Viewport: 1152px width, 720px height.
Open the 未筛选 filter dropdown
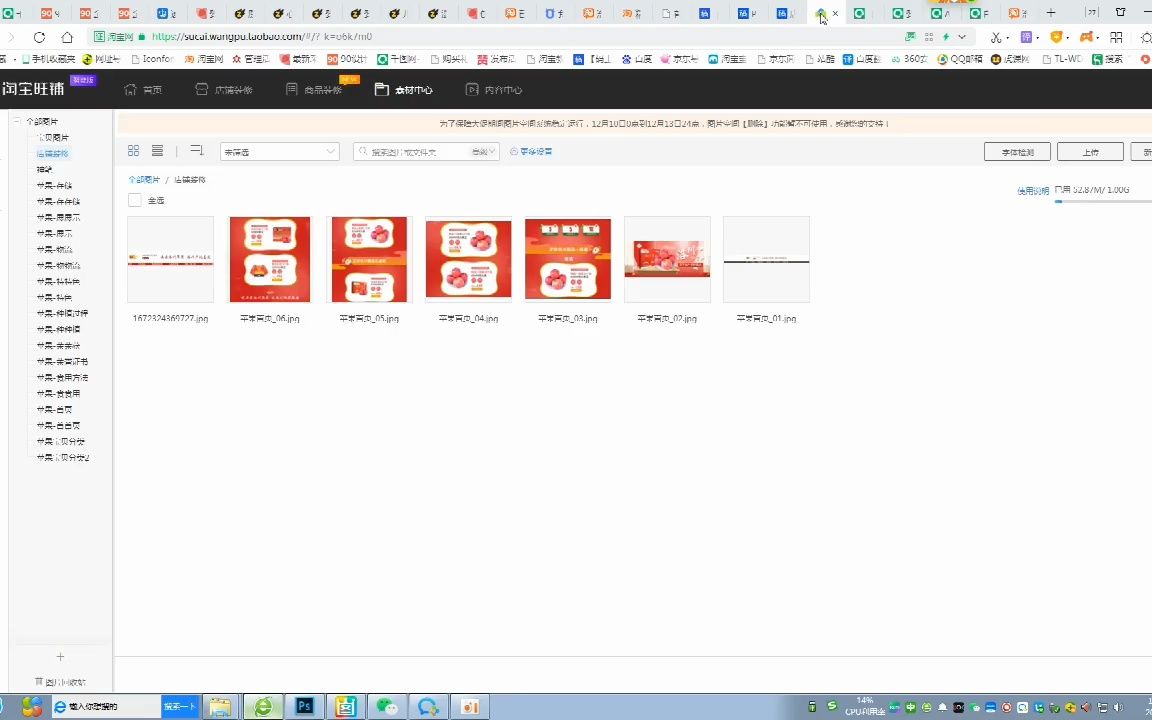[278, 151]
